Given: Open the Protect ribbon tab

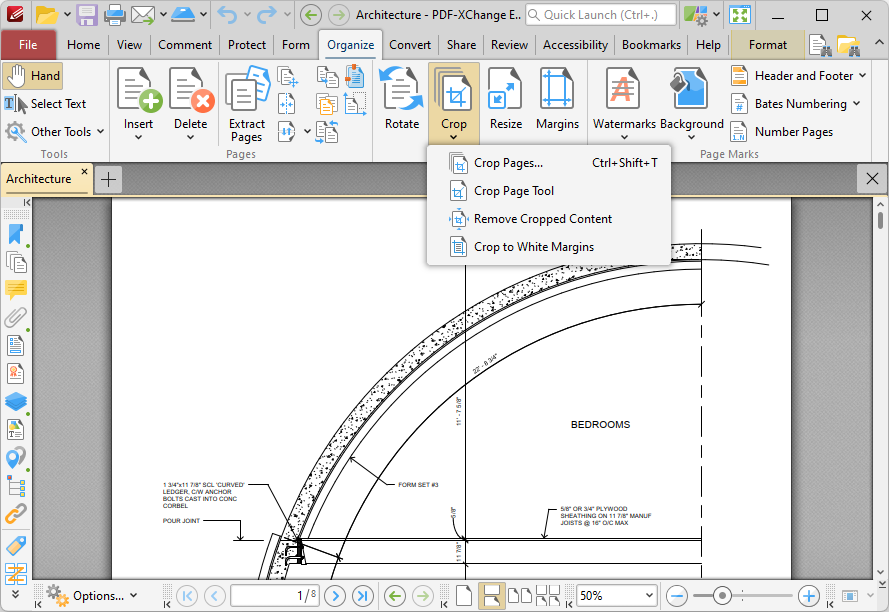Looking at the screenshot, I should point(247,45).
